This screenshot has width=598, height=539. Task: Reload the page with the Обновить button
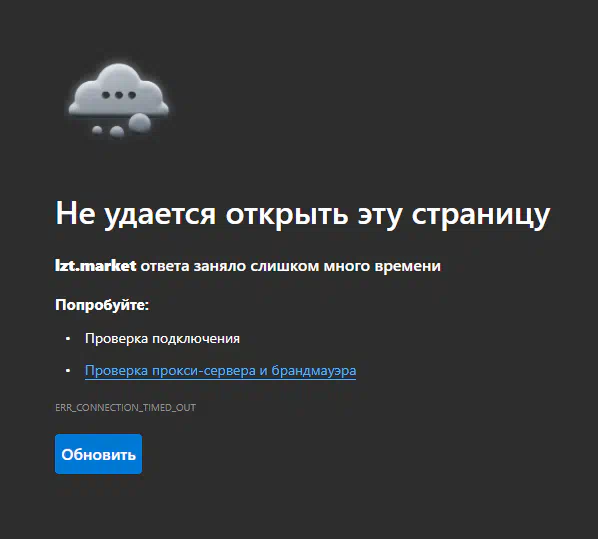click(x=98, y=454)
